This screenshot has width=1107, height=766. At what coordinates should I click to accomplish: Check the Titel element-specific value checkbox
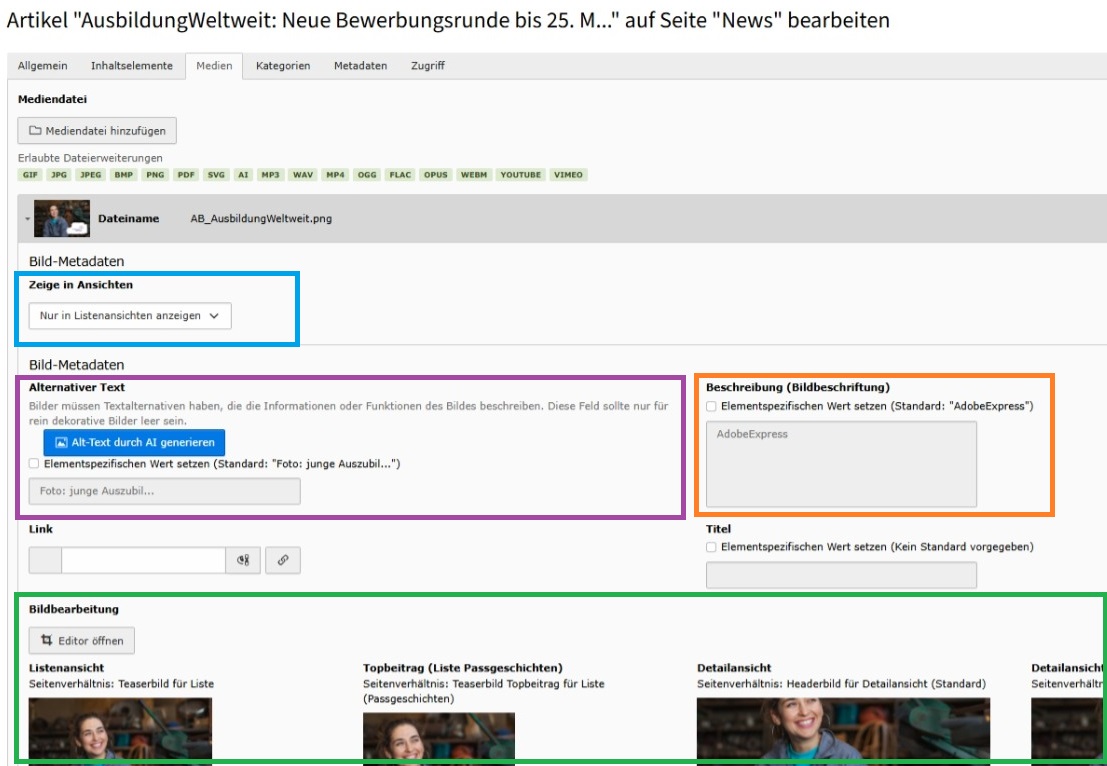(711, 547)
